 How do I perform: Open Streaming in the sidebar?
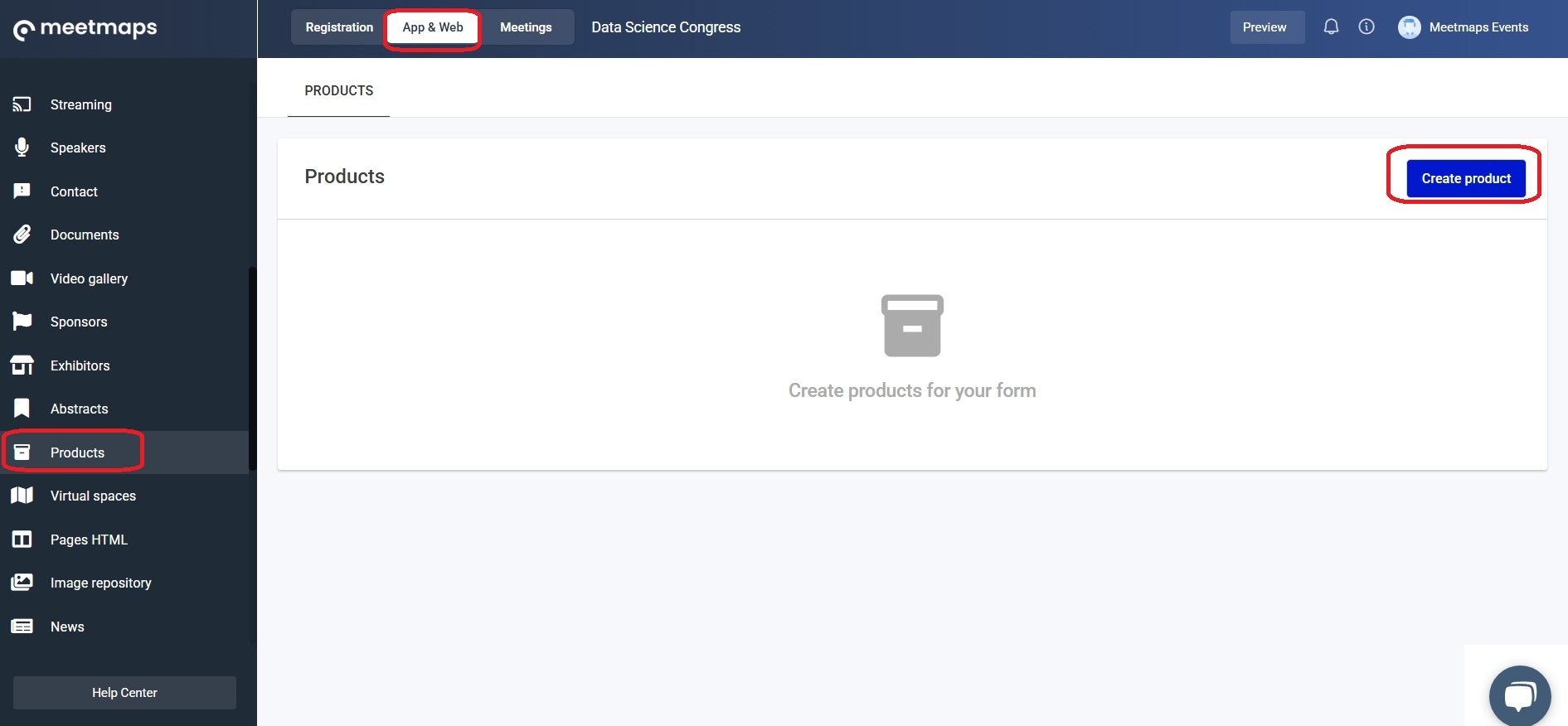point(124,104)
